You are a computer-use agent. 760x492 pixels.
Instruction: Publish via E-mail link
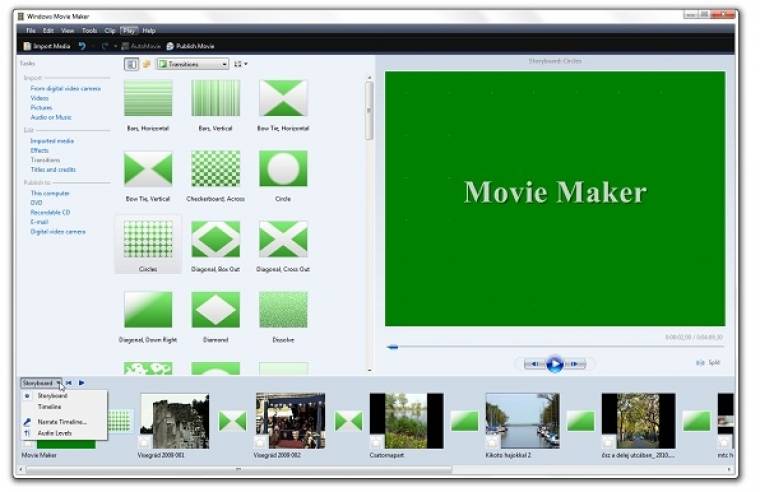[39, 222]
